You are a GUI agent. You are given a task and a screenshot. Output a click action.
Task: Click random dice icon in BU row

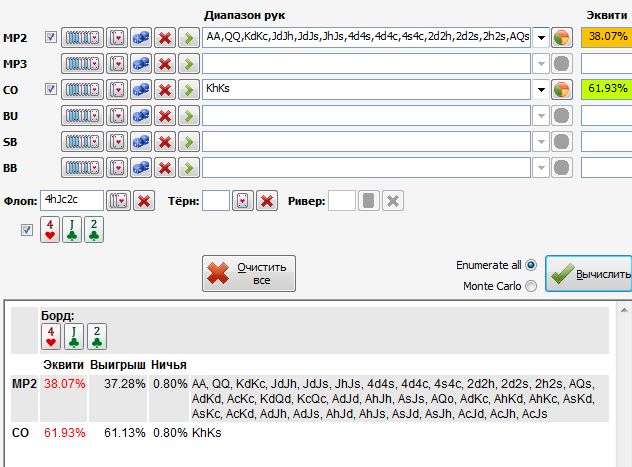(x=141, y=116)
